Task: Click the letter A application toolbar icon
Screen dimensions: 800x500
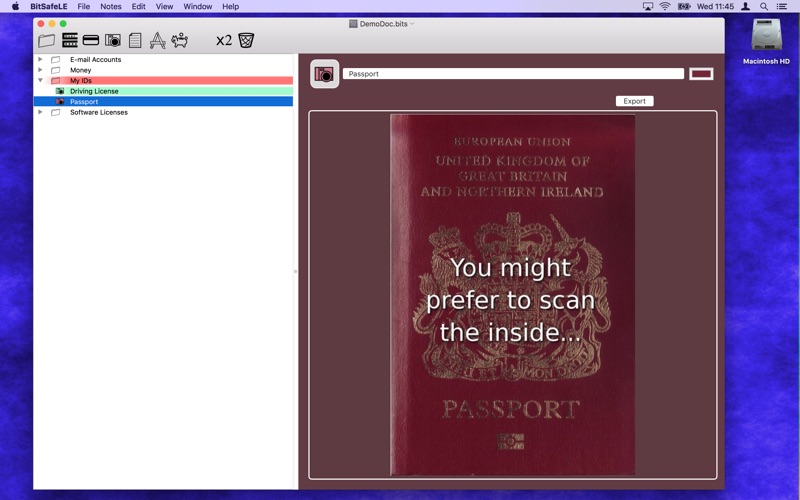Action: pyautogui.click(x=157, y=40)
